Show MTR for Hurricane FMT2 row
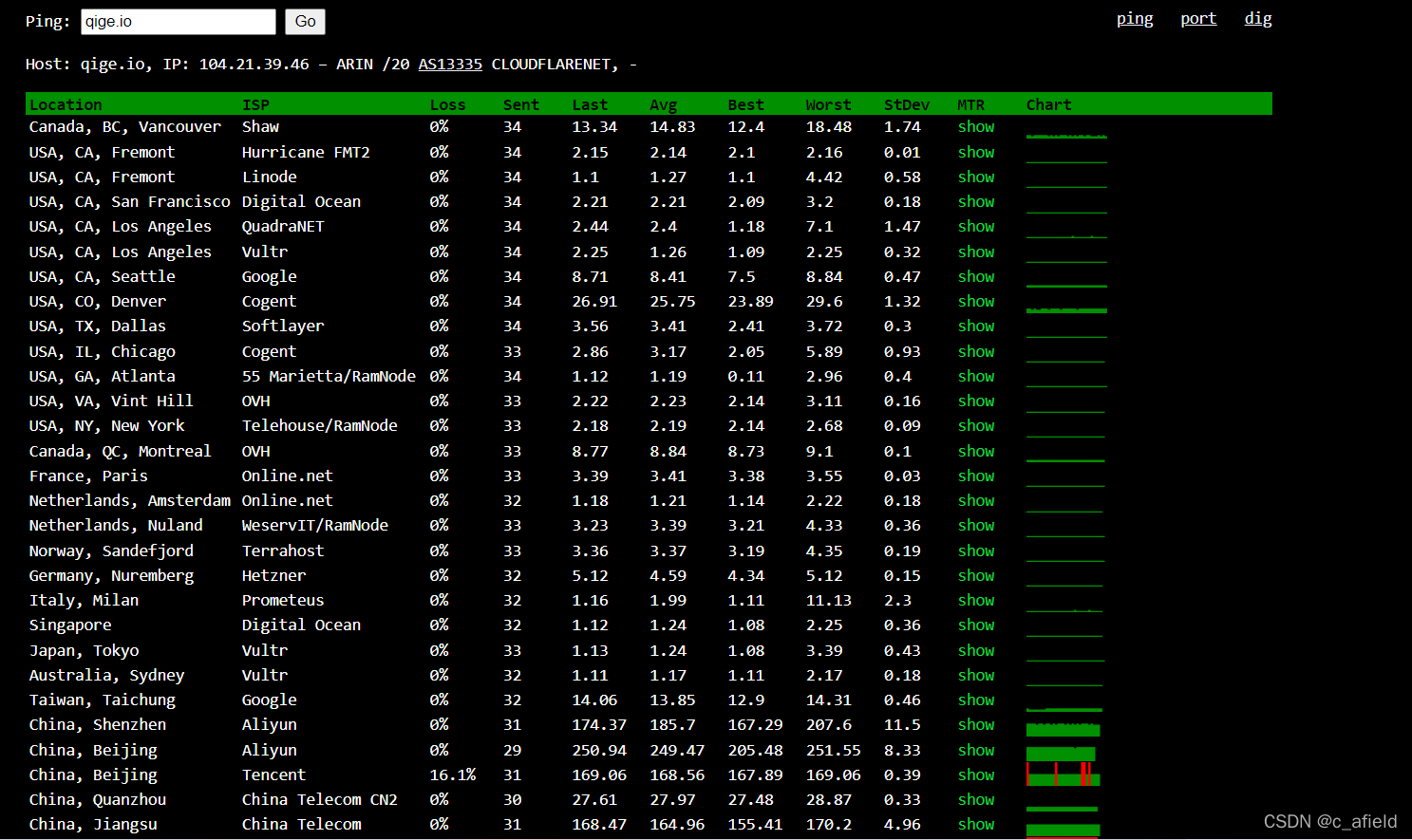The image size is (1412, 840). point(976,152)
